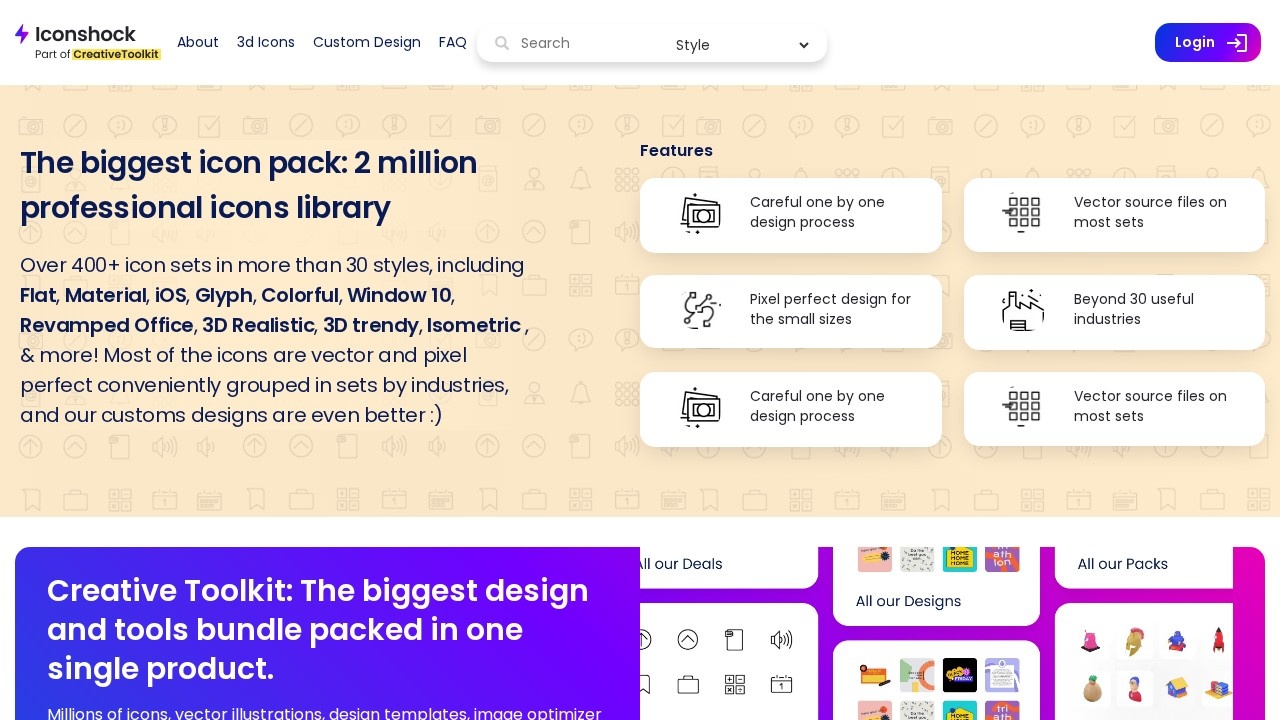Click the briefcase icon in the banner preview
The width and height of the screenshot is (1280, 720).
point(688,685)
